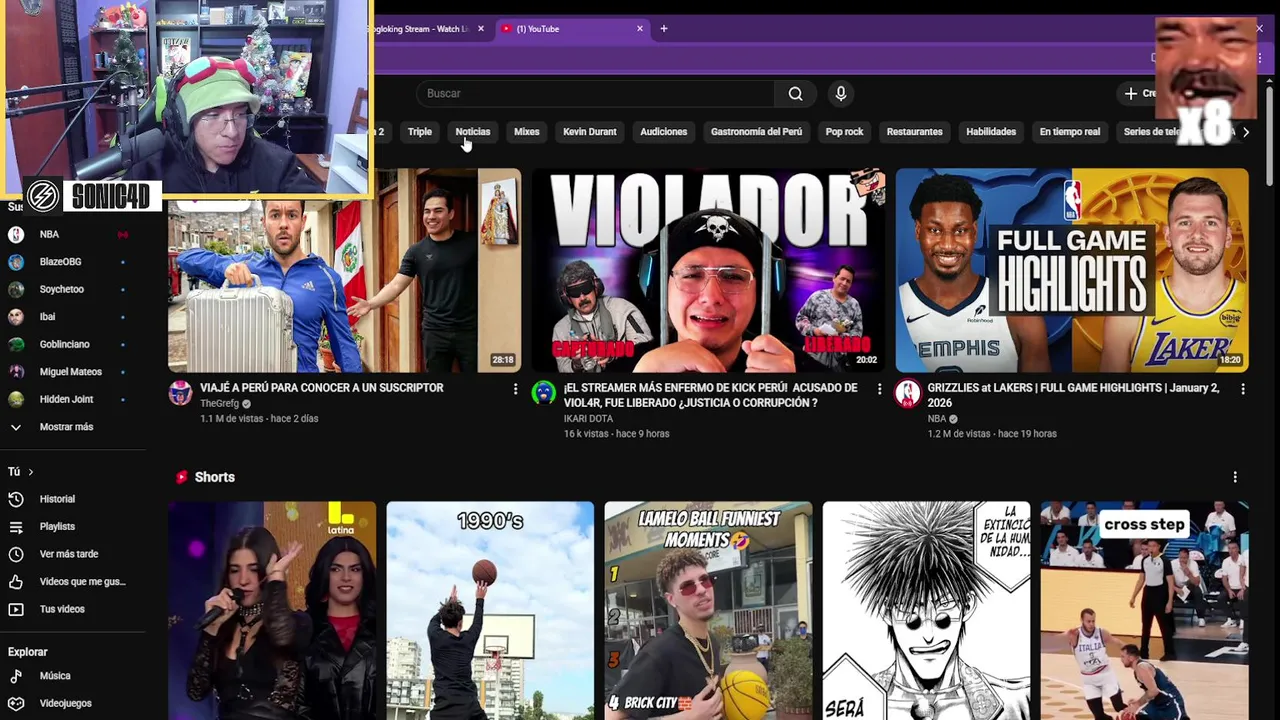Play the Full Game Highlights thumbnail
1280x720 pixels.
[1072, 270]
